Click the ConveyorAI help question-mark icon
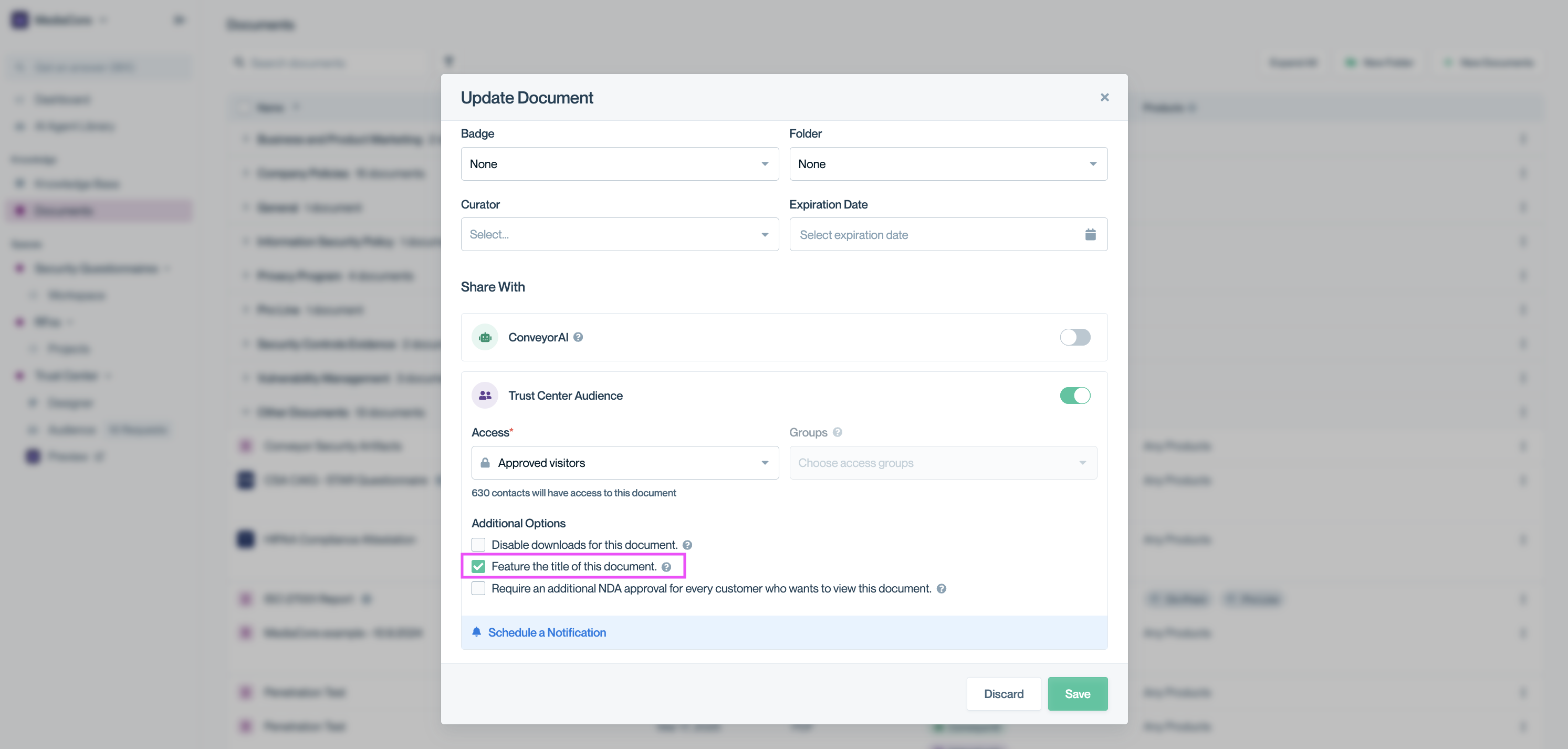The width and height of the screenshot is (1568, 749). (x=578, y=337)
